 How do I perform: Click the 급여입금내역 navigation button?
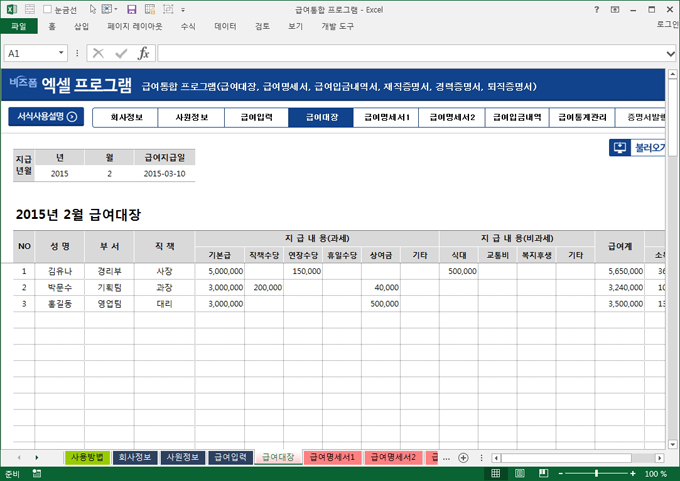[517, 117]
